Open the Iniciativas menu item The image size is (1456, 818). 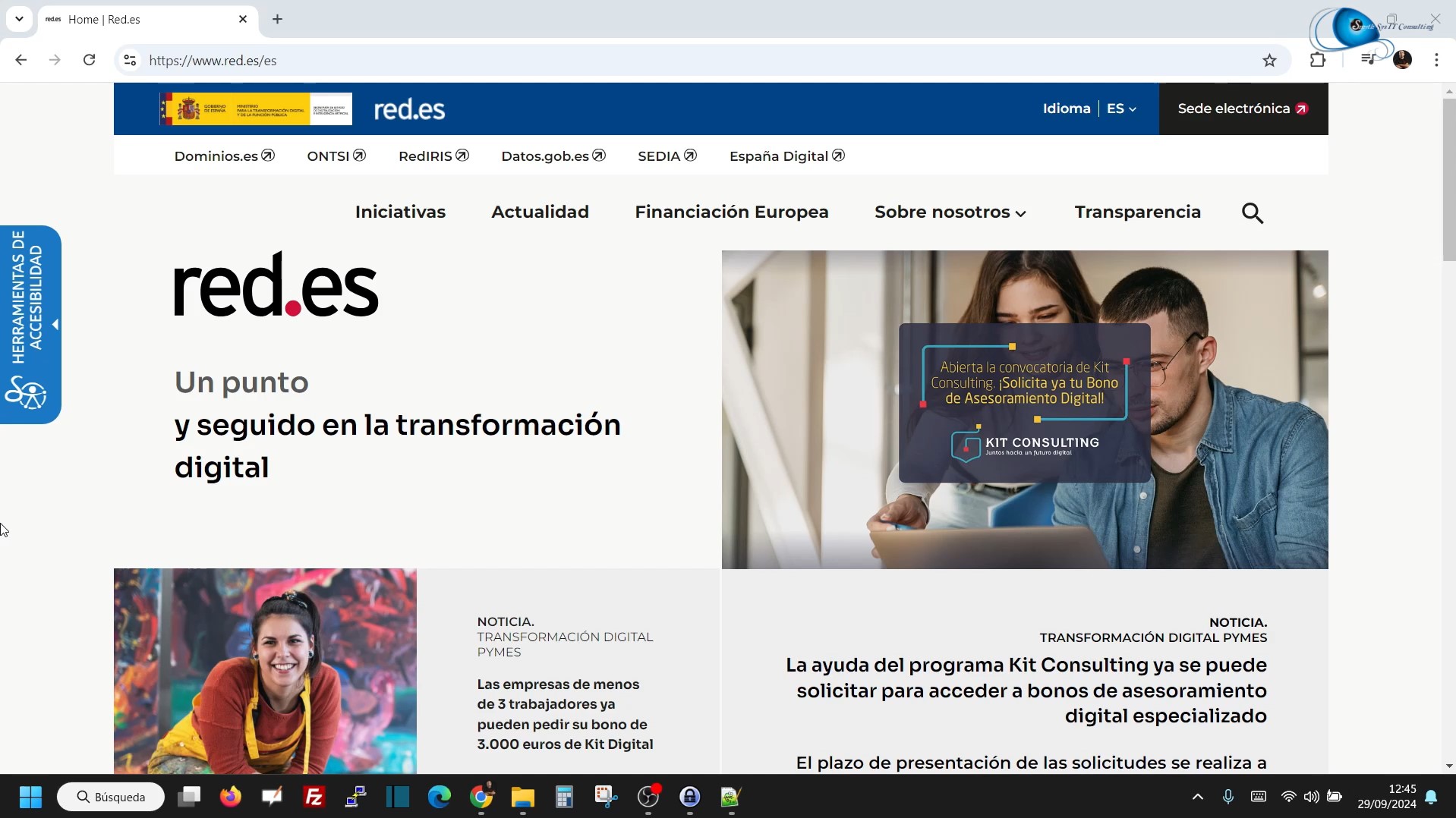pos(400,212)
